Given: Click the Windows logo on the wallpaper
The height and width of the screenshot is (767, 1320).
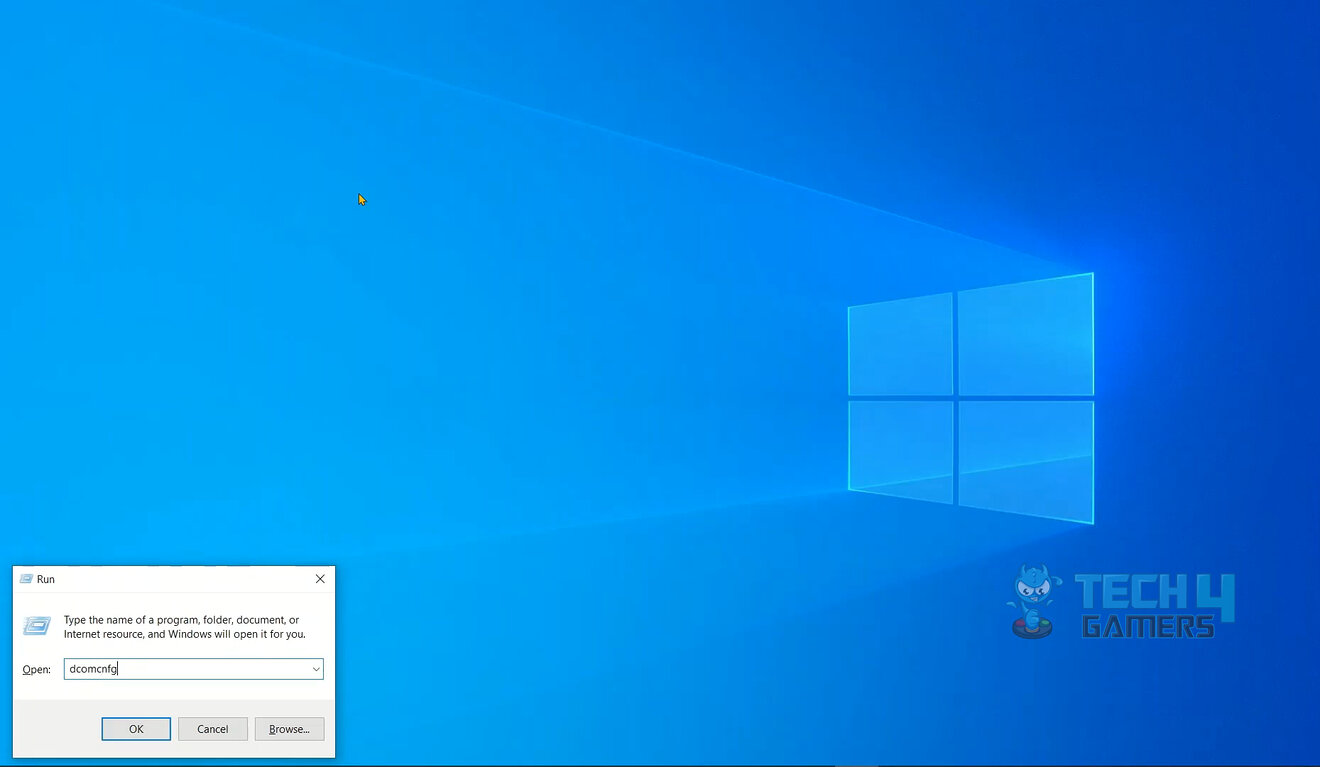Looking at the screenshot, I should click(970, 398).
